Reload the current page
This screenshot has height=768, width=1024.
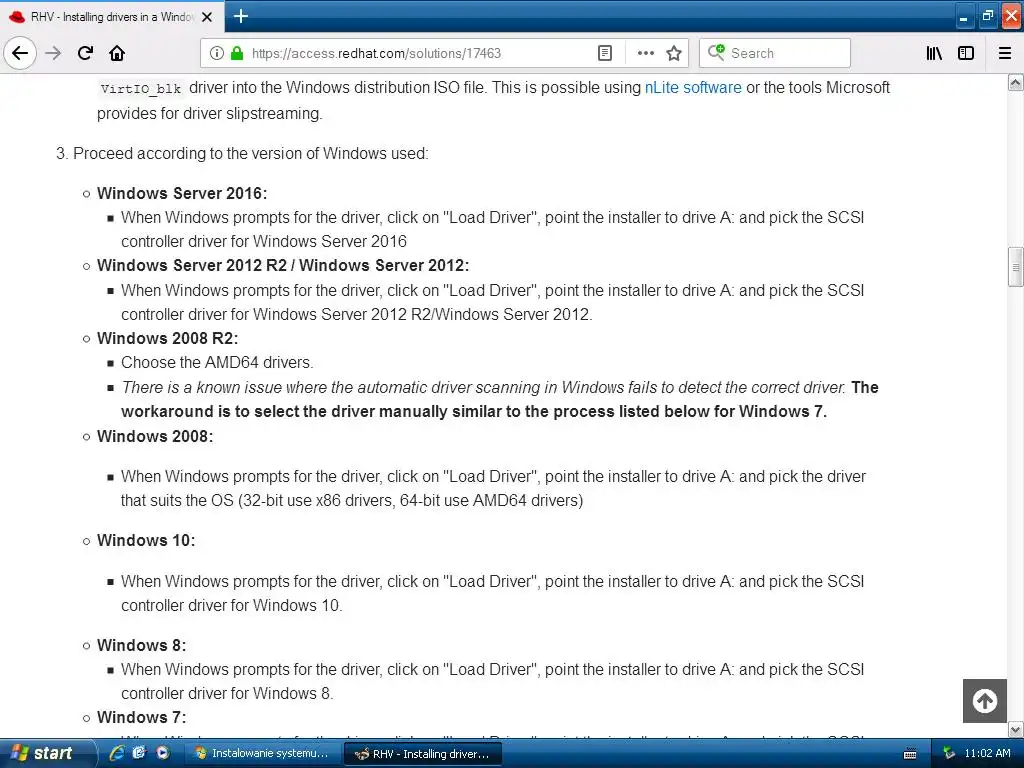(85, 53)
